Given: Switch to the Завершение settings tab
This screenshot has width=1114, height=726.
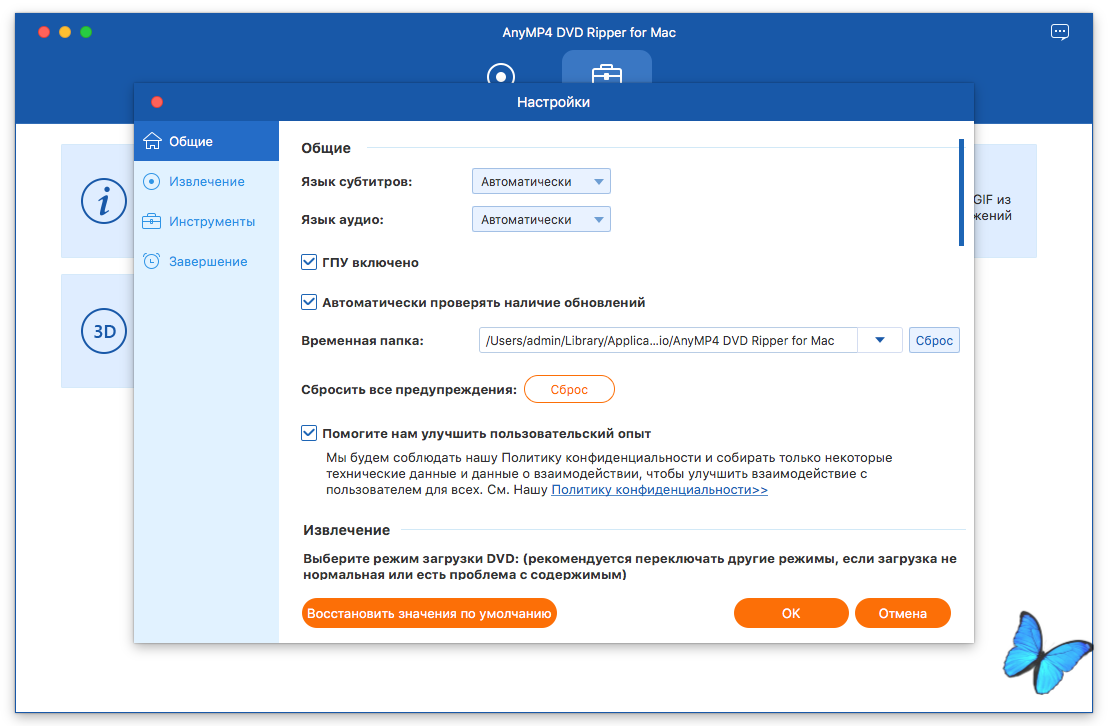Looking at the screenshot, I should click(x=207, y=261).
